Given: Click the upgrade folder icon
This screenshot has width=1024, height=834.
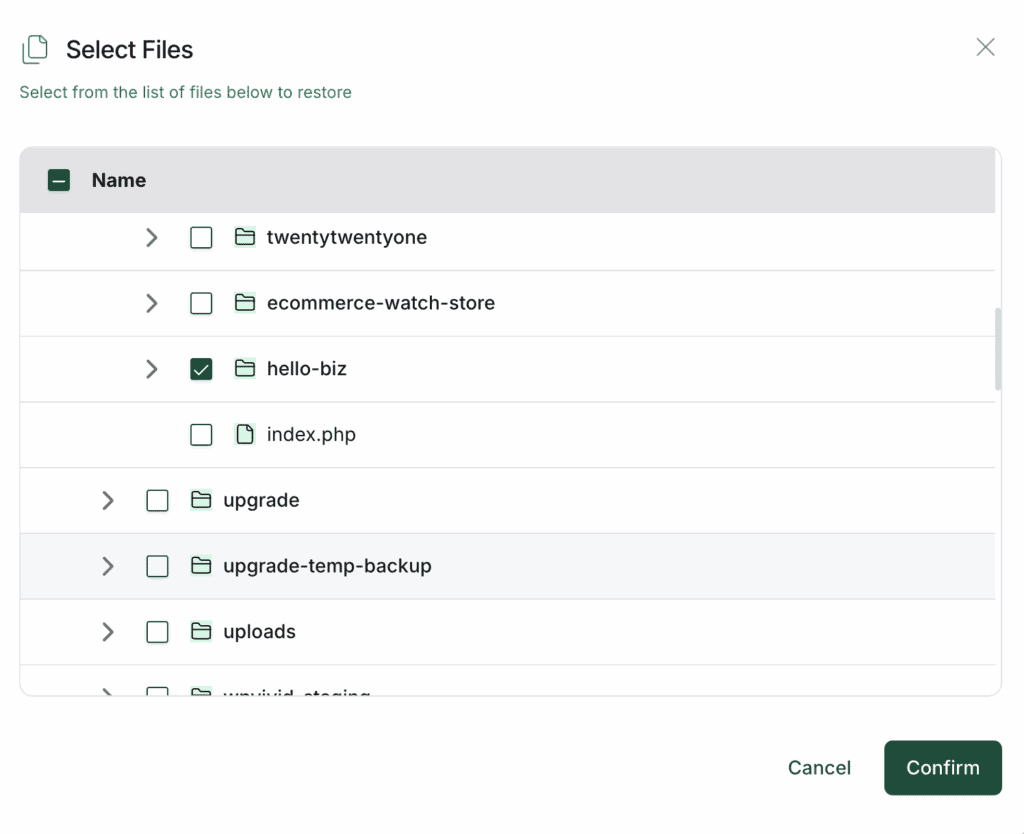Looking at the screenshot, I should (x=201, y=500).
